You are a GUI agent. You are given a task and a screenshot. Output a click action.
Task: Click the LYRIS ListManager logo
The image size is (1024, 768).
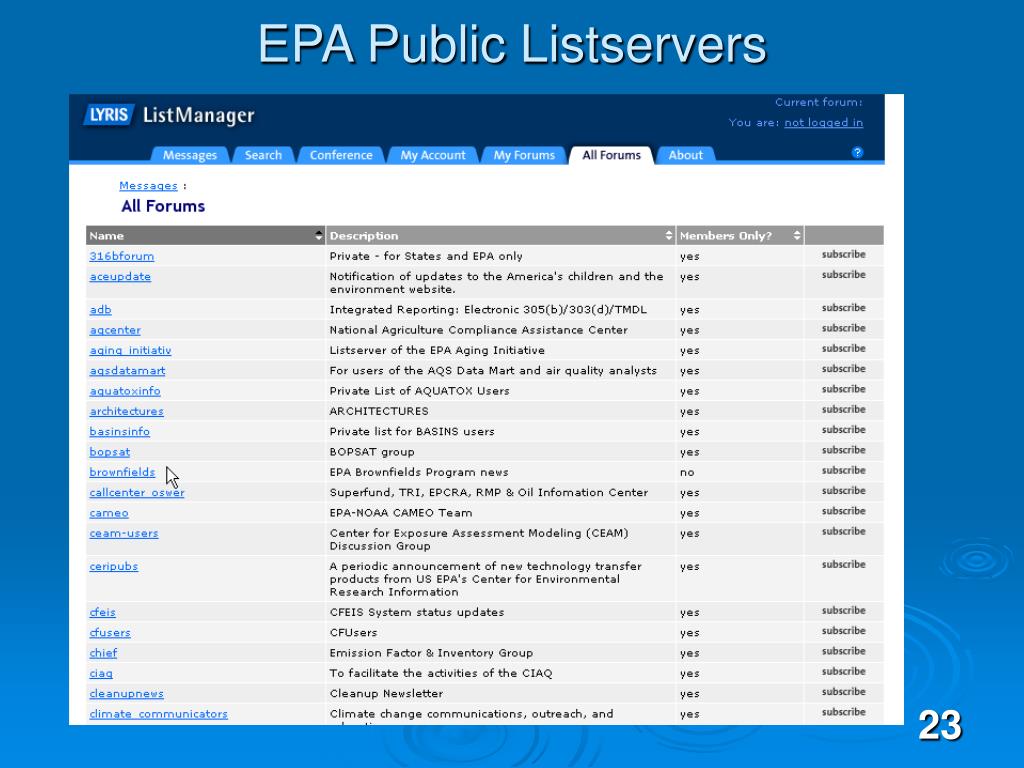170,115
